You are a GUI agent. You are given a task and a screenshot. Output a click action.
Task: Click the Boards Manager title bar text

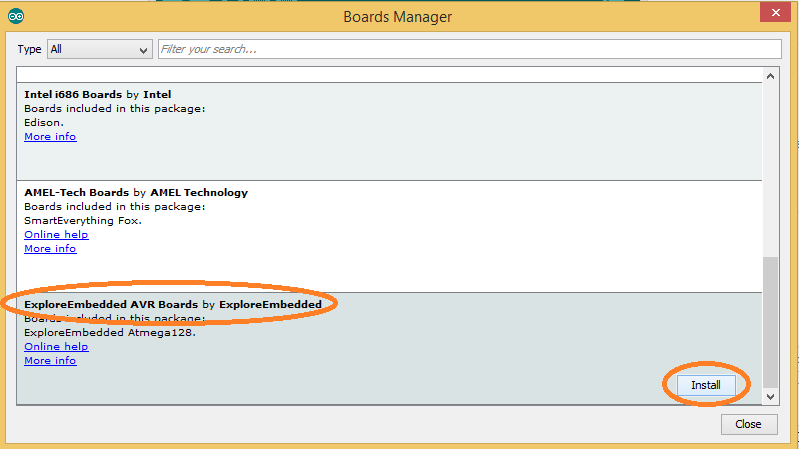397,17
